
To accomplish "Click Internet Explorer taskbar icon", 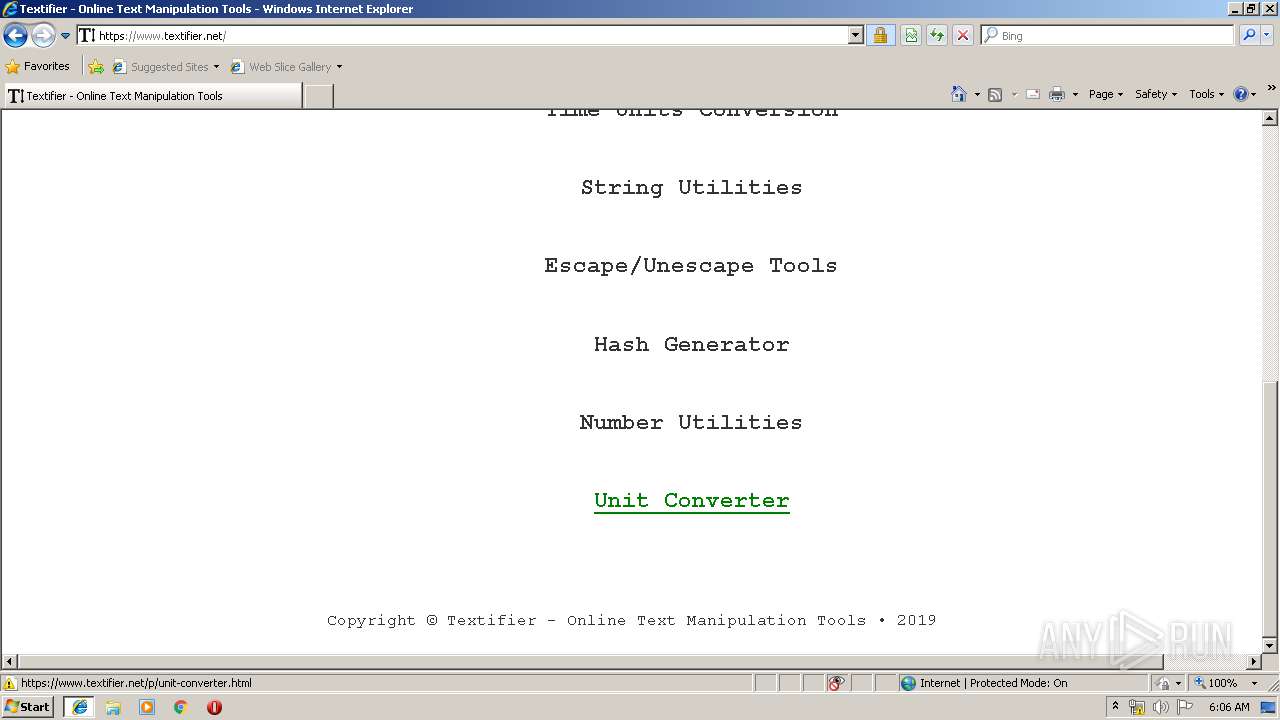I will (x=80, y=707).
